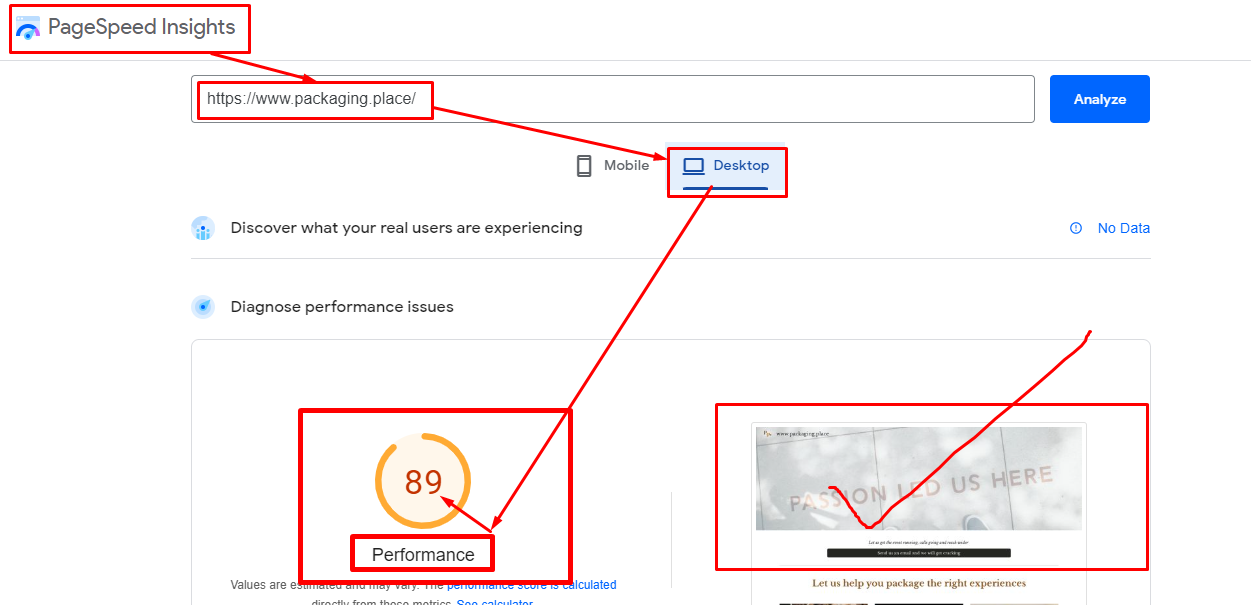Click the real users experience icon

[x=203, y=228]
